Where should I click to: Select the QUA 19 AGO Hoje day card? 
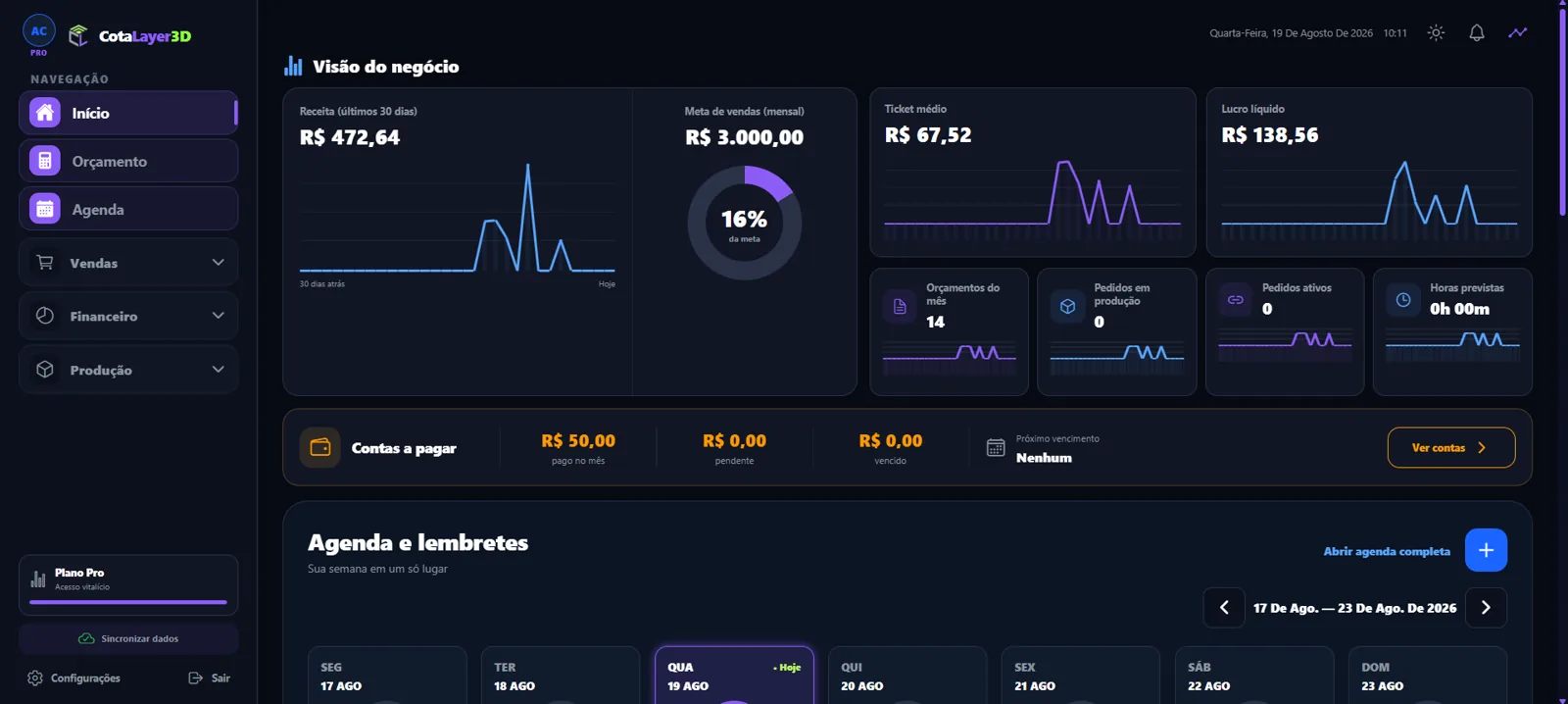click(734, 676)
